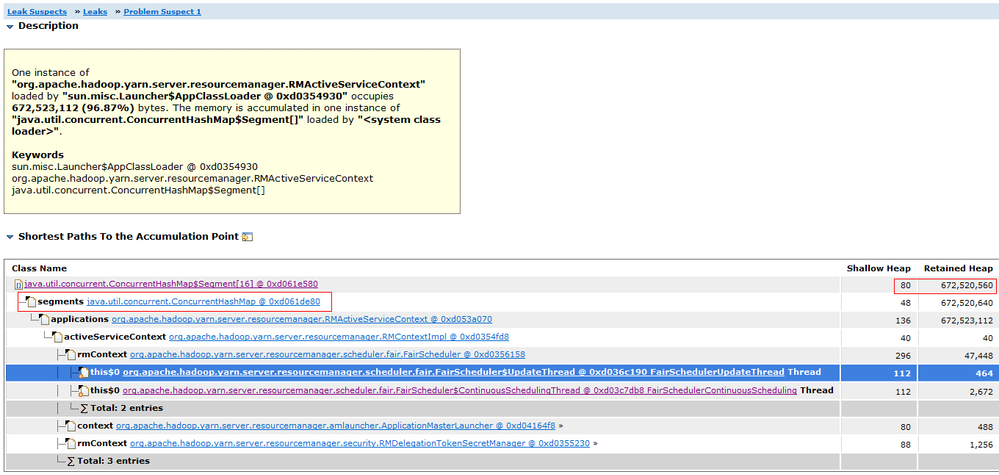999x475 pixels.
Task: Click retained heap value 1,256
Action: [x=982, y=444]
